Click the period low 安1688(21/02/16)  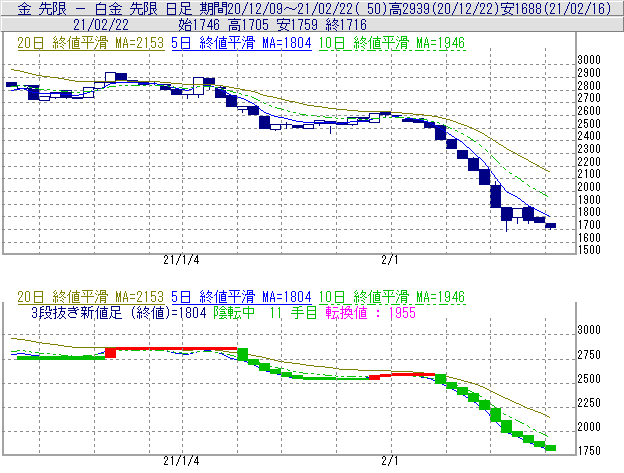(556, 8)
